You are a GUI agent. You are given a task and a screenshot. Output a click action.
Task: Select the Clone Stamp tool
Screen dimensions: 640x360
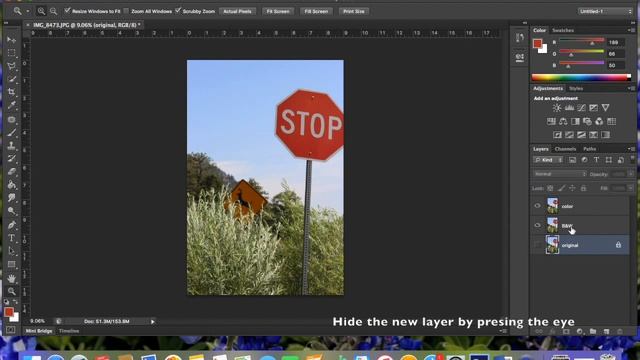pos(11,145)
